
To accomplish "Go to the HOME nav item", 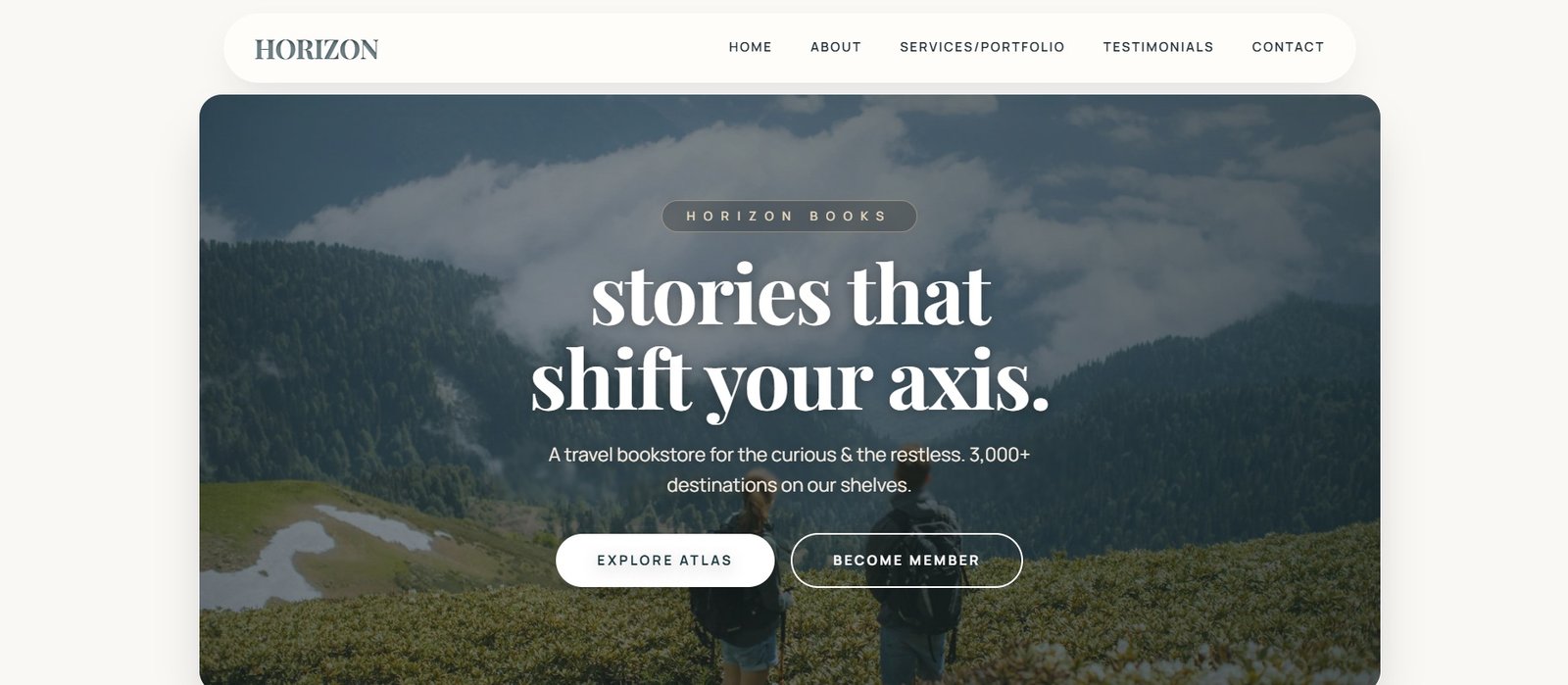I will coord(750,47).
